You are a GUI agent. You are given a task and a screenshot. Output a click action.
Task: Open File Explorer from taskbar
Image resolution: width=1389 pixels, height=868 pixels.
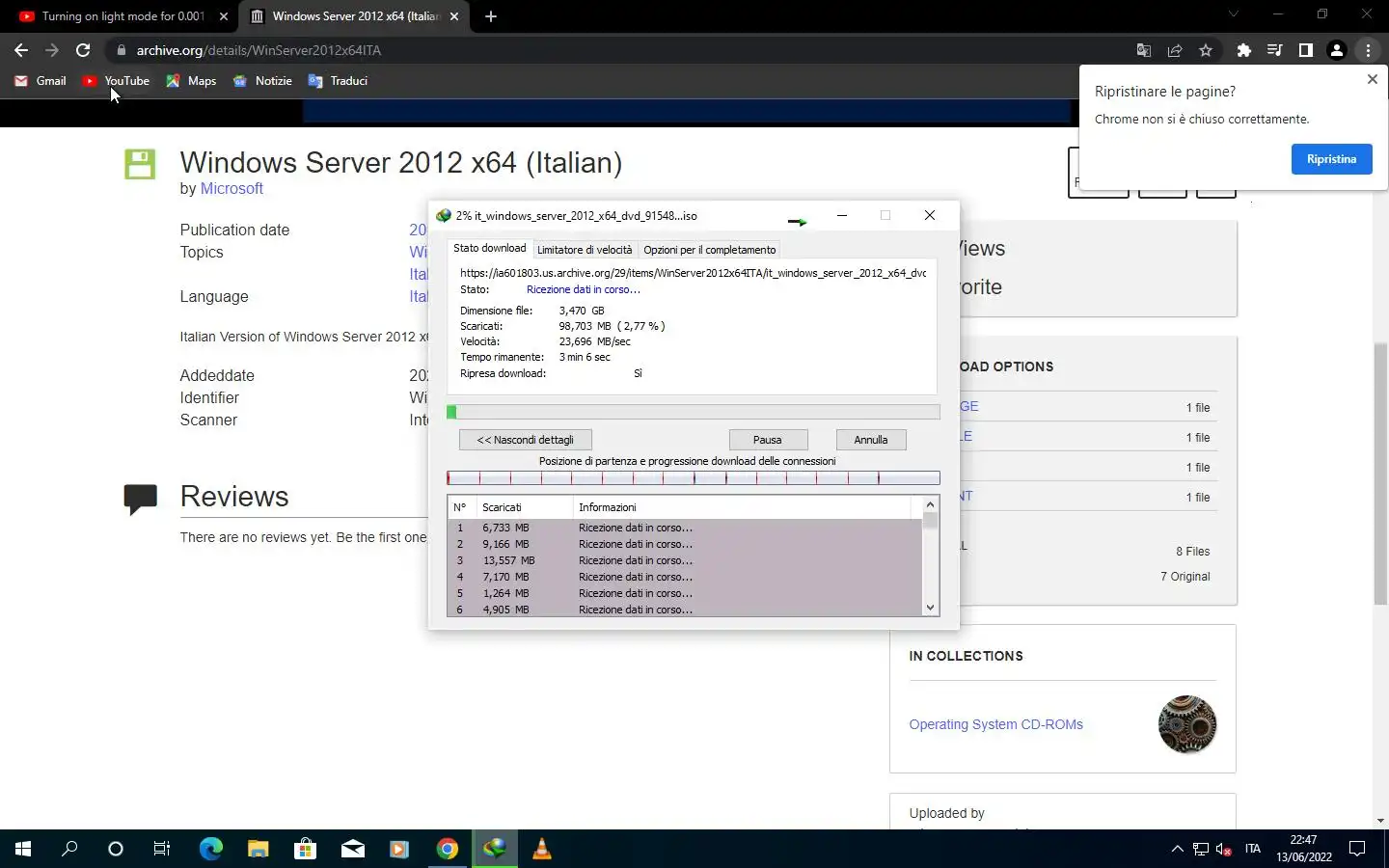(x=258, y=849)
